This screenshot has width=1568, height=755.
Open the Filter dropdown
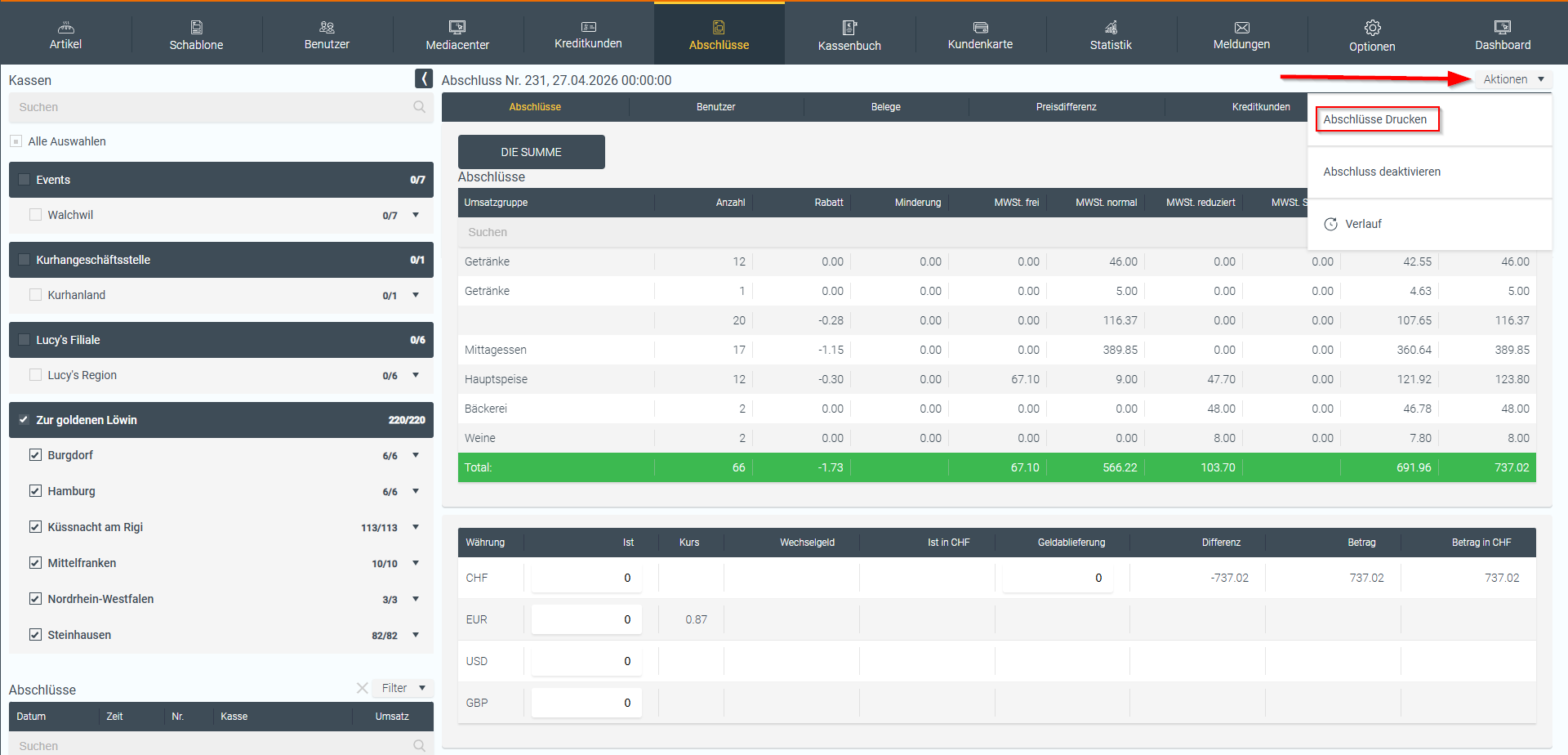click(x=403, y=688)
